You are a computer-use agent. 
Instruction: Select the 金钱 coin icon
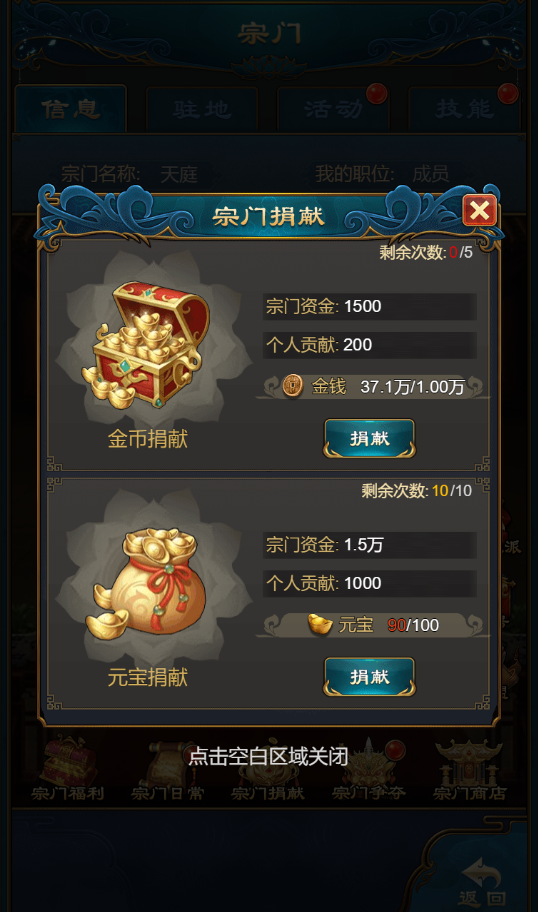[293, 386]
